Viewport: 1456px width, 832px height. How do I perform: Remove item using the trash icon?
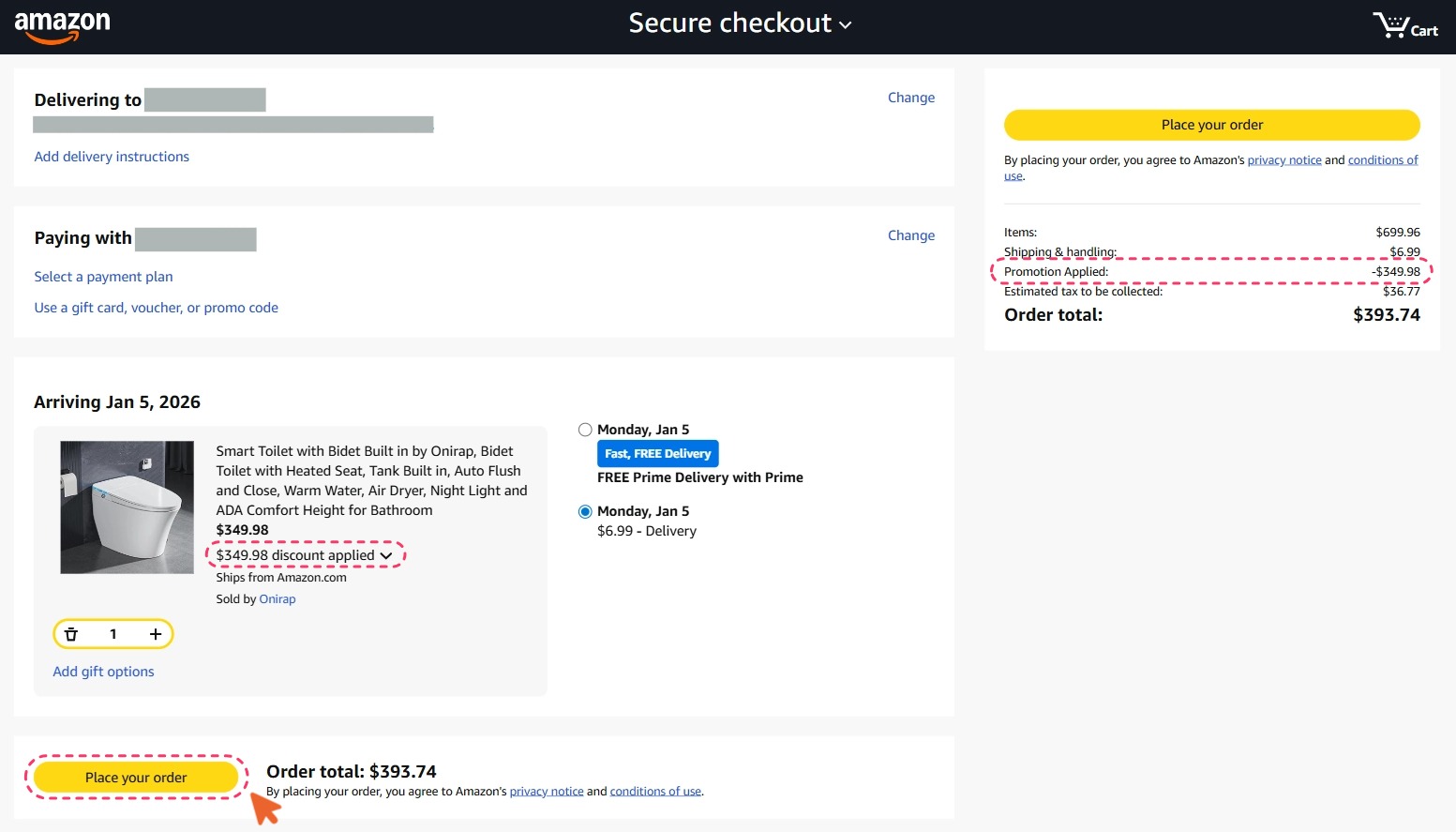point(71,634)
